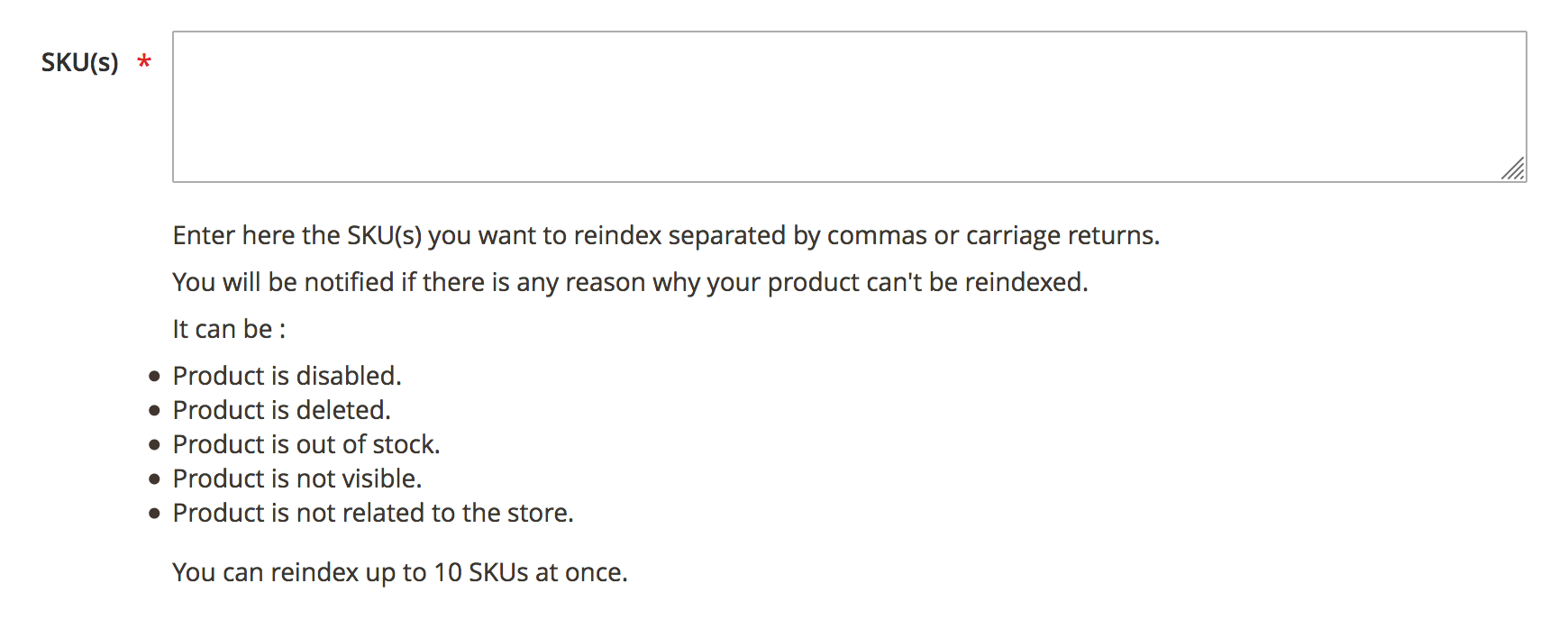Click the 'It can be :' heading
The width and height of the screenshot is (1568, 638).
[229, 329]
